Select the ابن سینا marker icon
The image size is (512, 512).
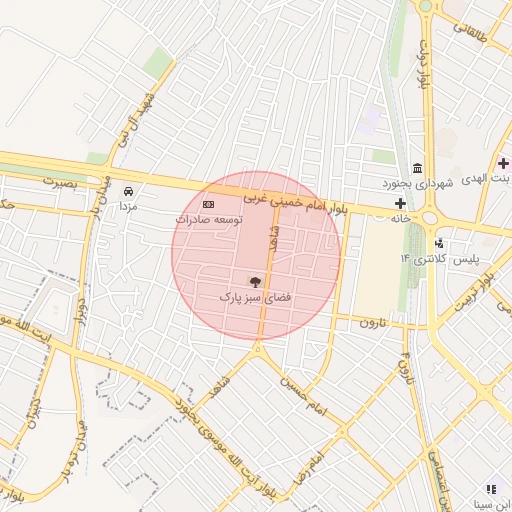tap(491, 489)
